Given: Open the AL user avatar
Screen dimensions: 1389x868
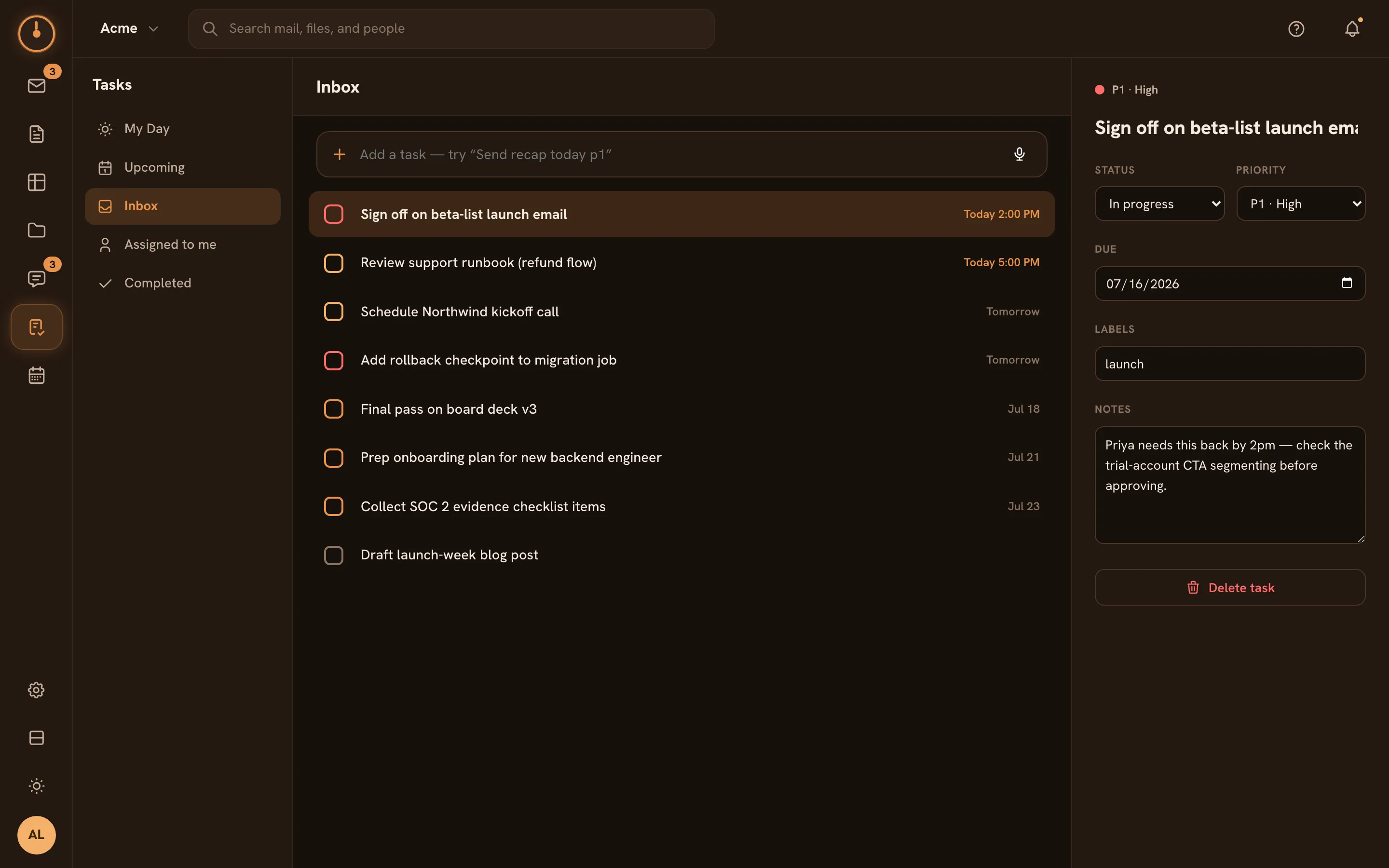Looking at the screenshot, I should (x=36, y=835).
